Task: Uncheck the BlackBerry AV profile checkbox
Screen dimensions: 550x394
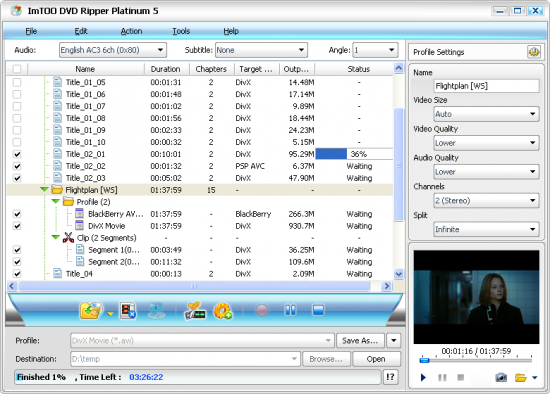Action: click(x=16, y=214)
